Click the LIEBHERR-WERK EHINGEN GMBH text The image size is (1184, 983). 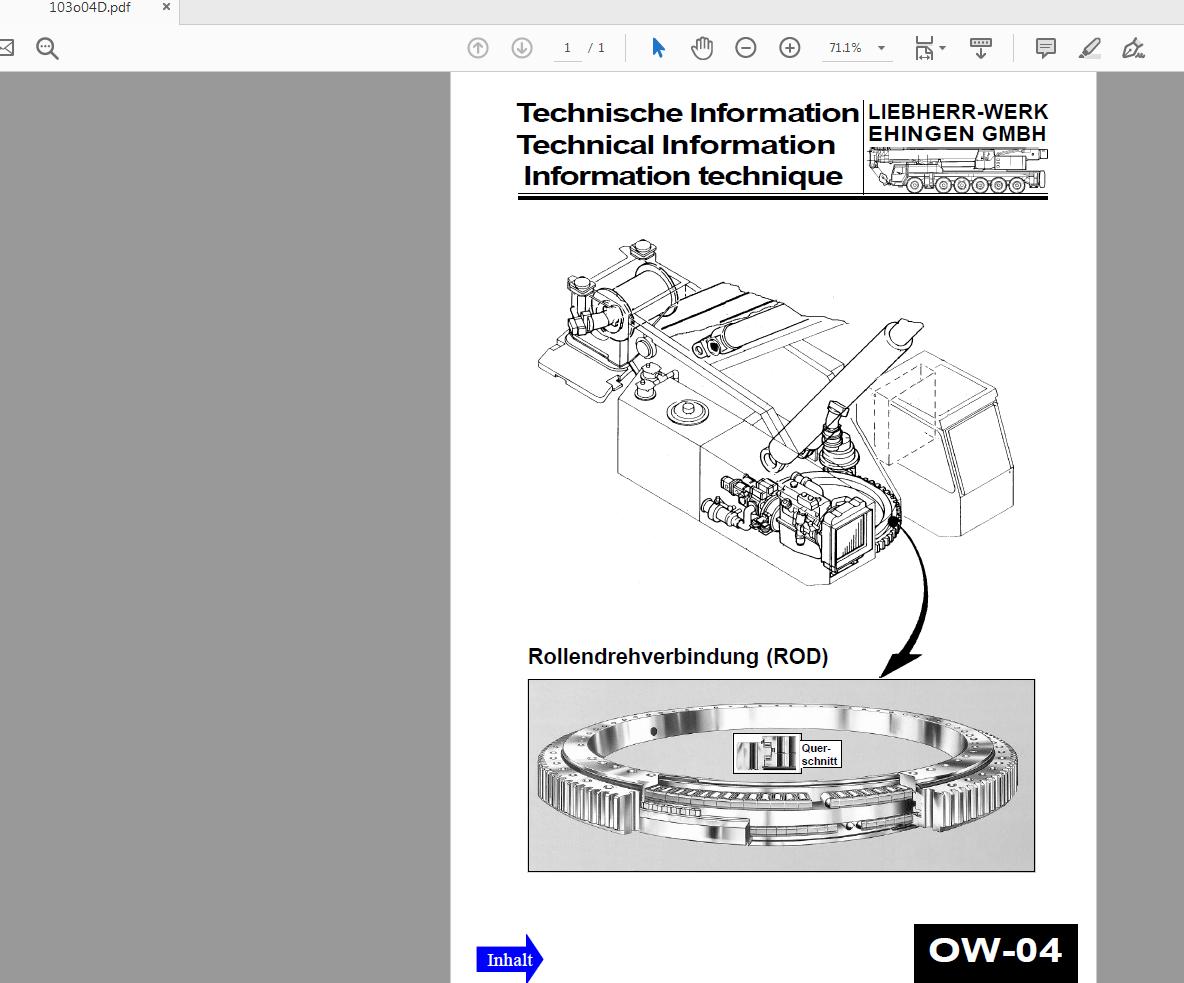(x=957, y=123)
